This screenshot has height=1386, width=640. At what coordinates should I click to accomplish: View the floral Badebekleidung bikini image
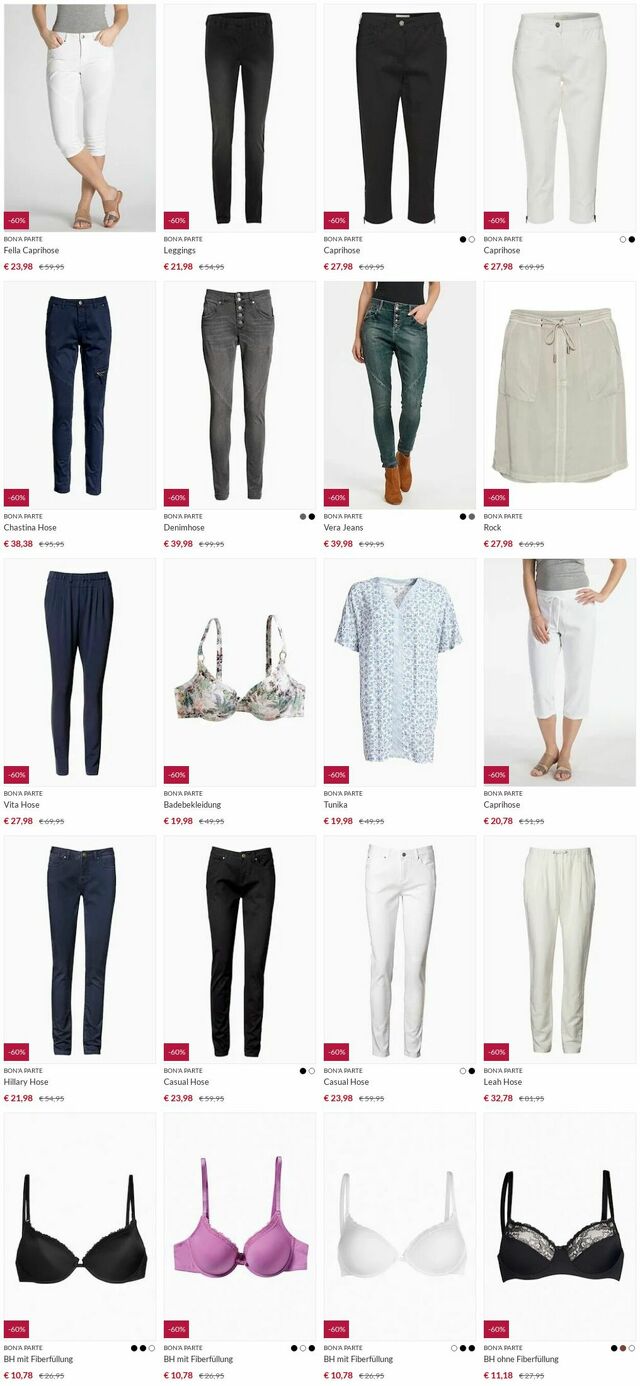pos(240,672)
